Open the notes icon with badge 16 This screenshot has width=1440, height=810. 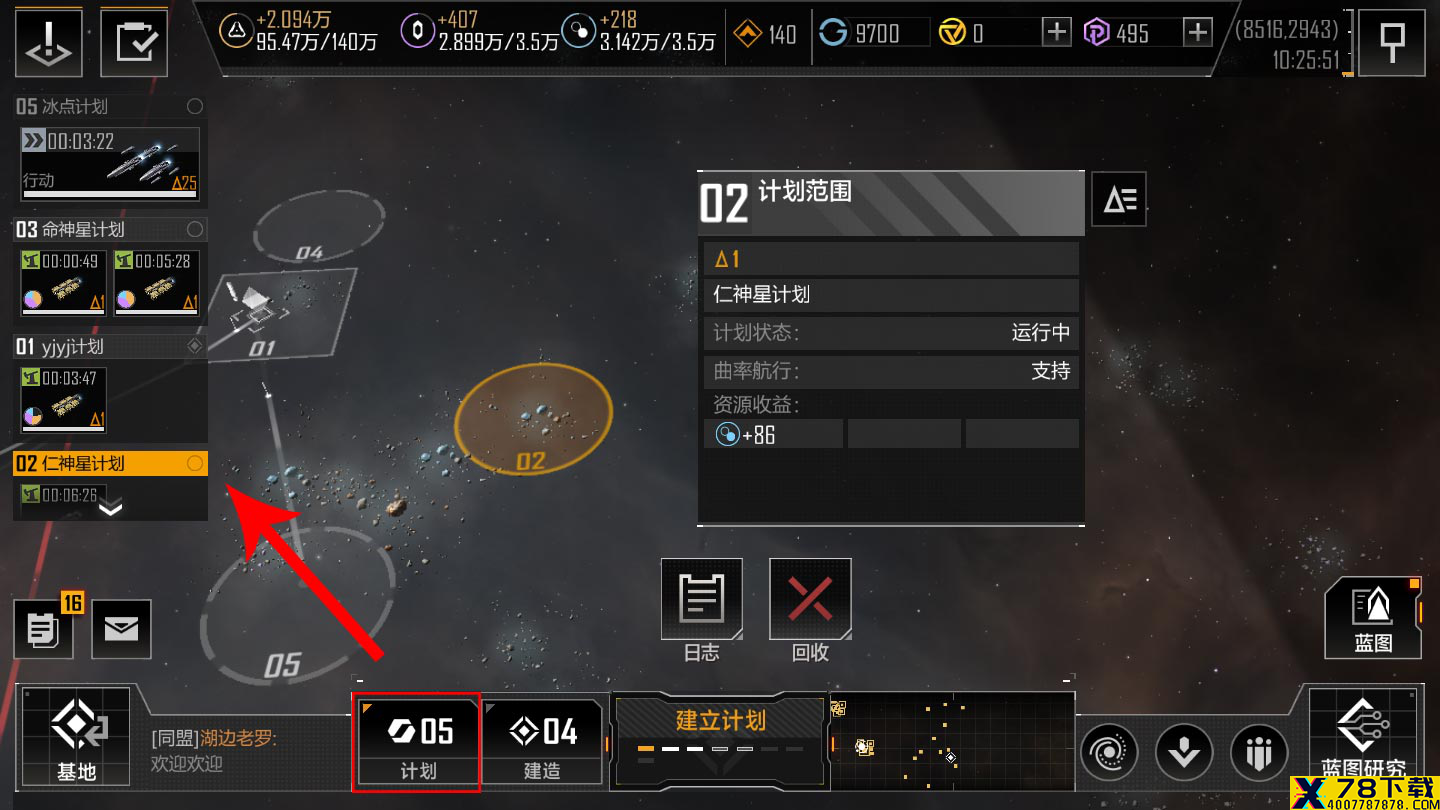(x=43, y=629)
